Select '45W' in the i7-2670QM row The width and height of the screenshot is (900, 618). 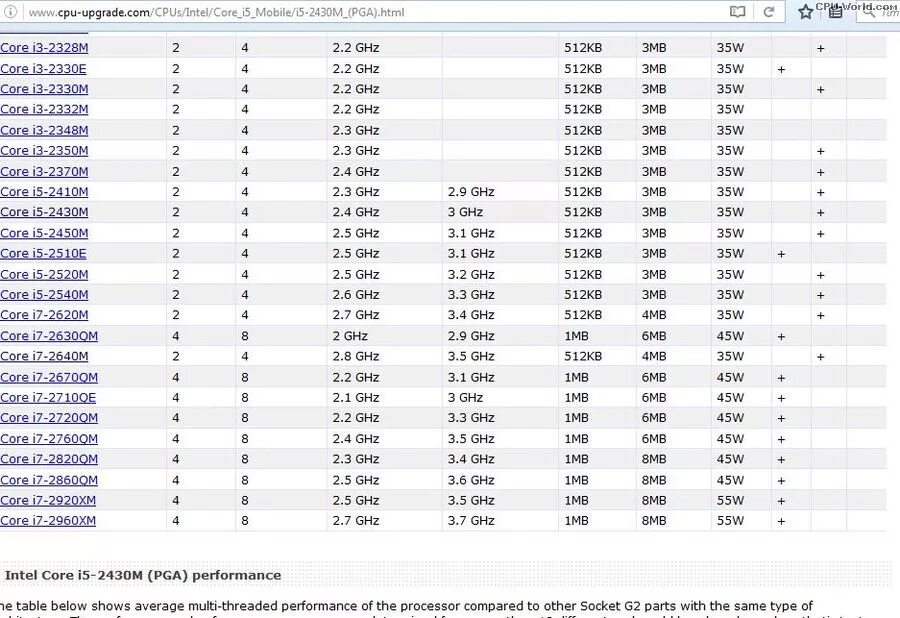click(x=730, y=377)
